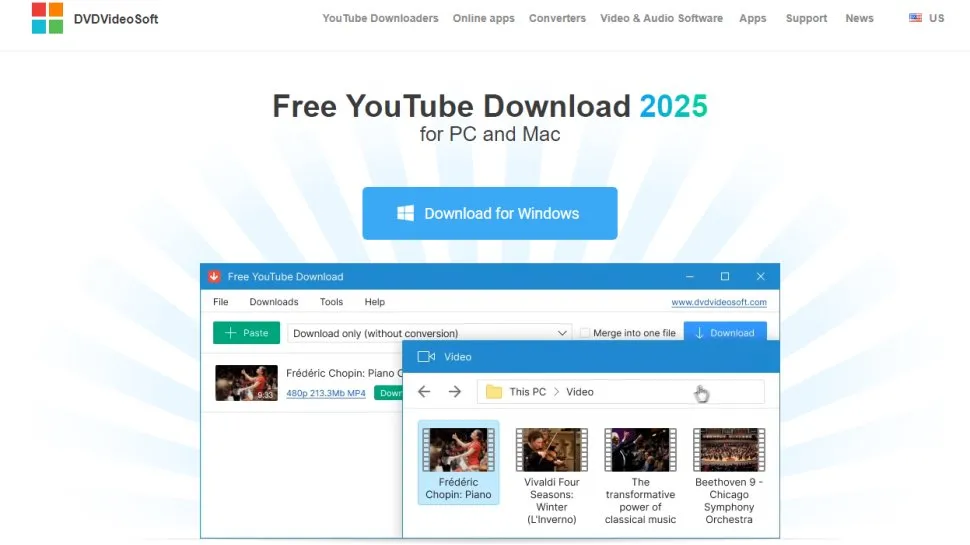This screenshot has height=545, width=970.
Task: Open the Download only (without conversion) dropdown
Action: [429, 333]
